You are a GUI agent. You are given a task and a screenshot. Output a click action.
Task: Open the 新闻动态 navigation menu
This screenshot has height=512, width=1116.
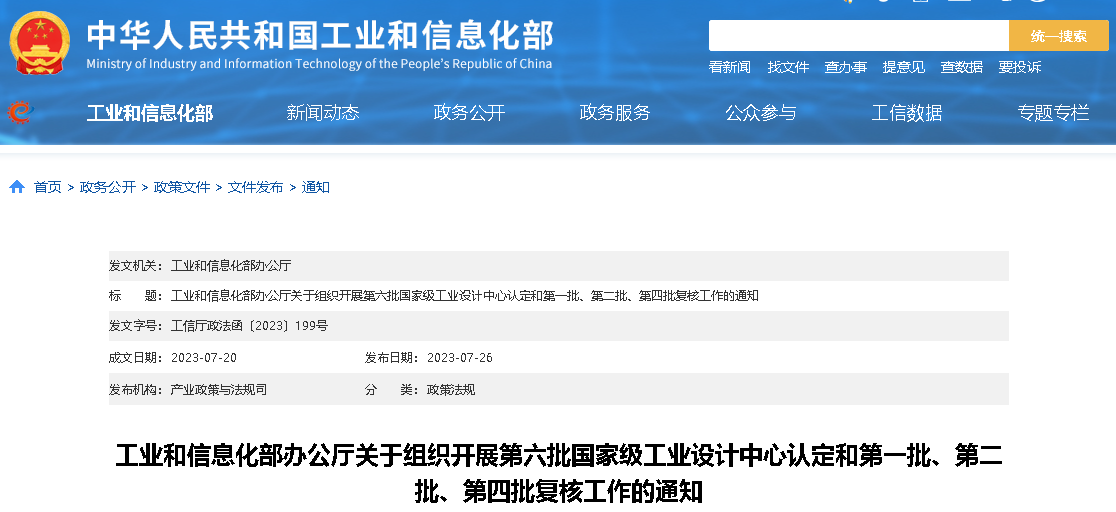click(x=323, y=113)
